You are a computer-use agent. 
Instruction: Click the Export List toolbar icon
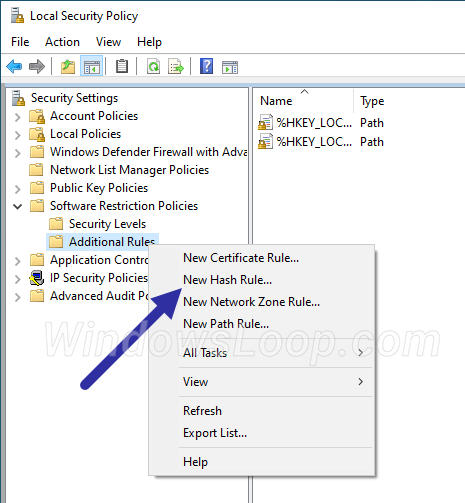point(176,66)
